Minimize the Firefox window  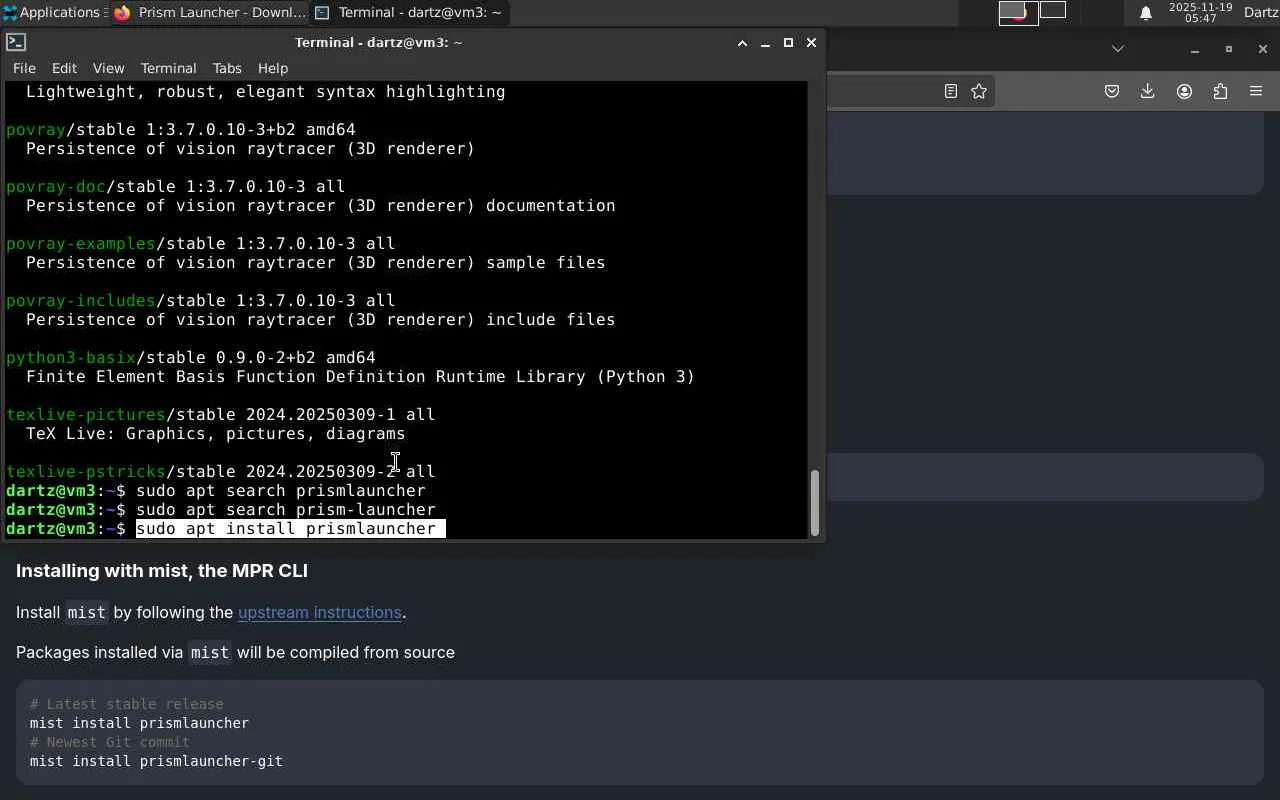click(1195, 49)
